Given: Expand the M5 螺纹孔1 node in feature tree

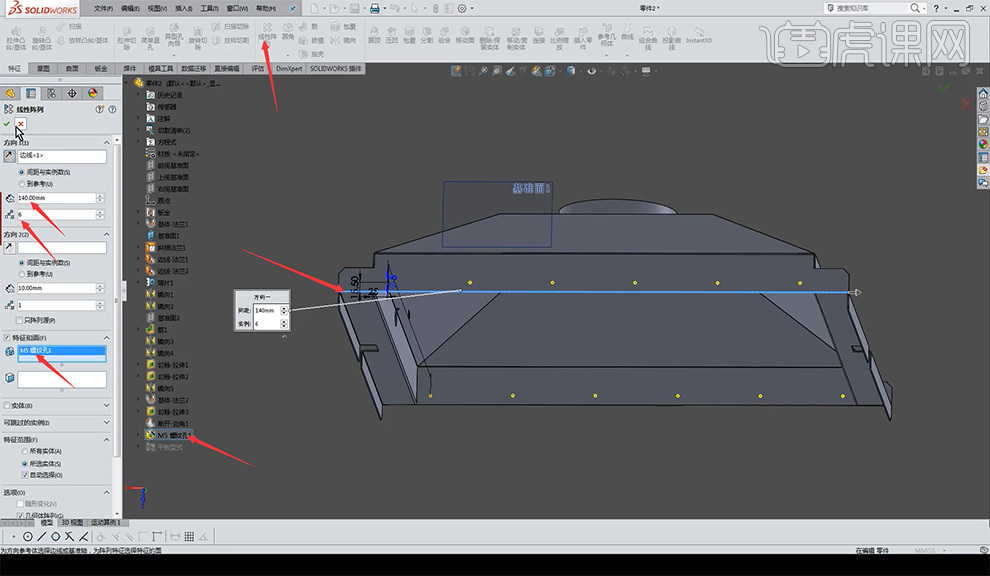Looking at the screenshot, I should tap(138, 435).
